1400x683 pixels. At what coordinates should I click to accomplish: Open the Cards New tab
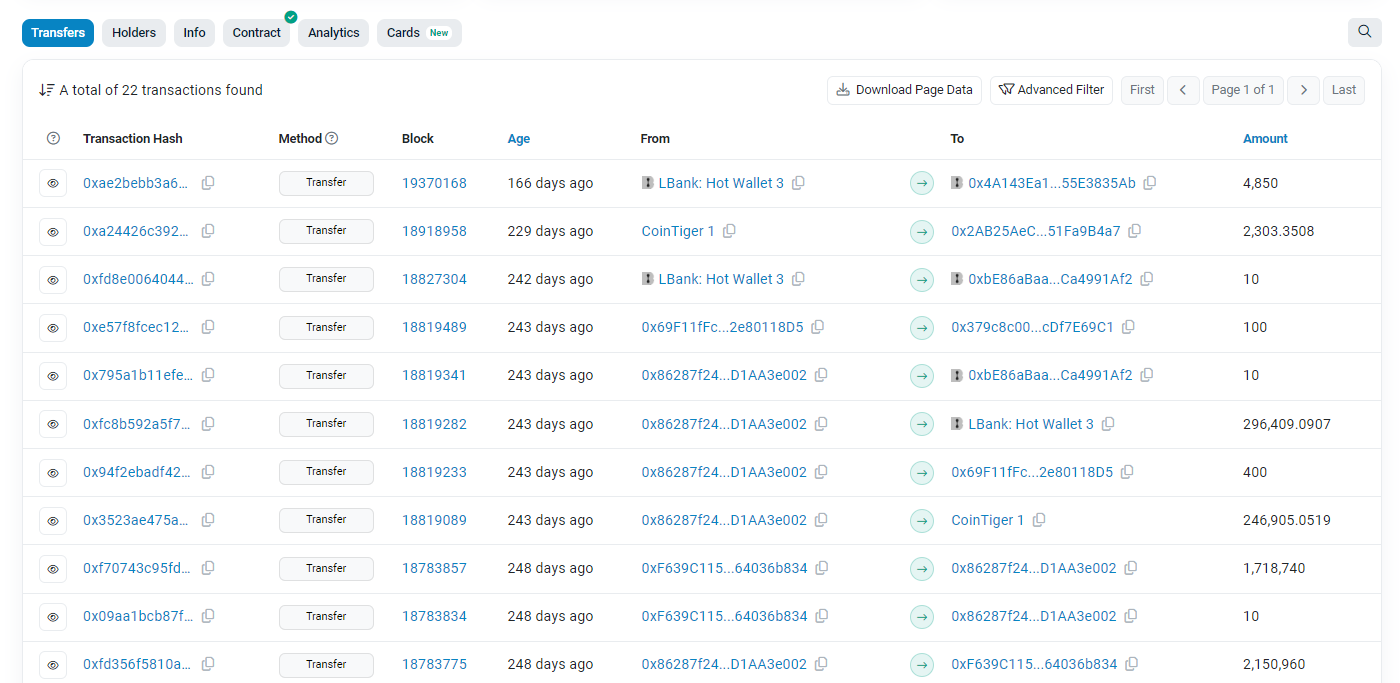419,33
